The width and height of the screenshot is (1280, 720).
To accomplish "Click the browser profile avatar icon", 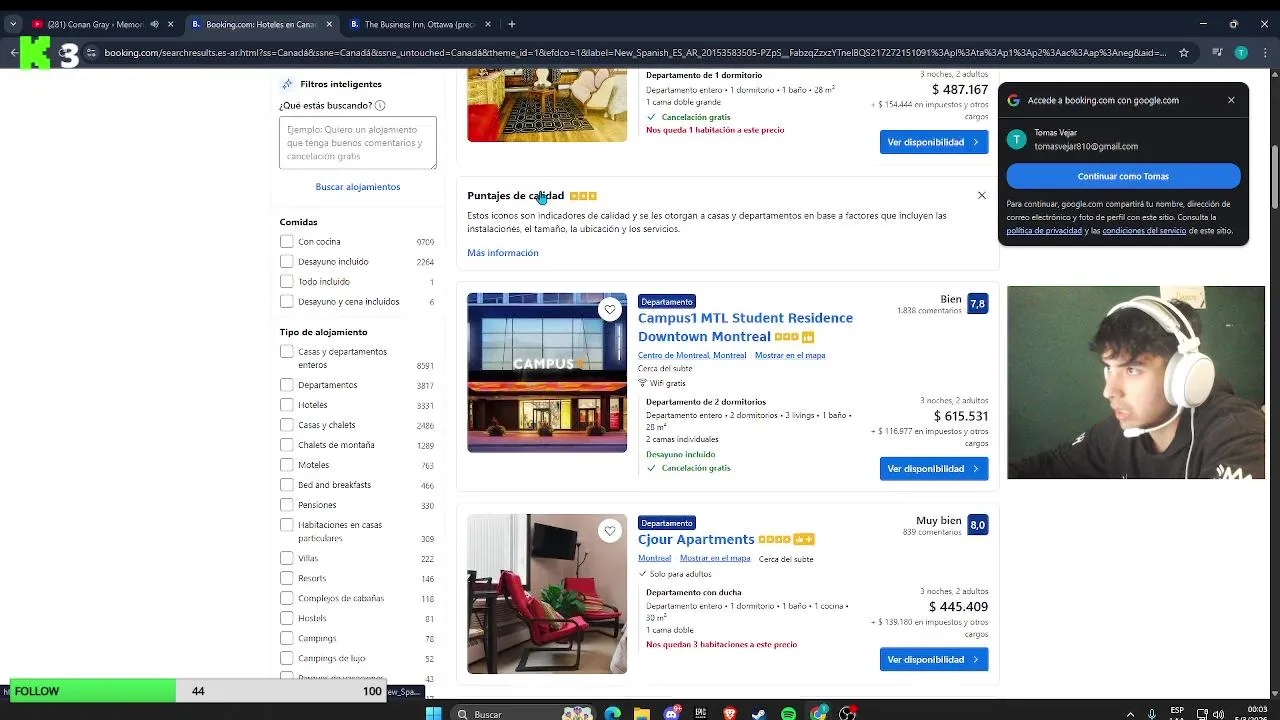I will pos(1241,52).
